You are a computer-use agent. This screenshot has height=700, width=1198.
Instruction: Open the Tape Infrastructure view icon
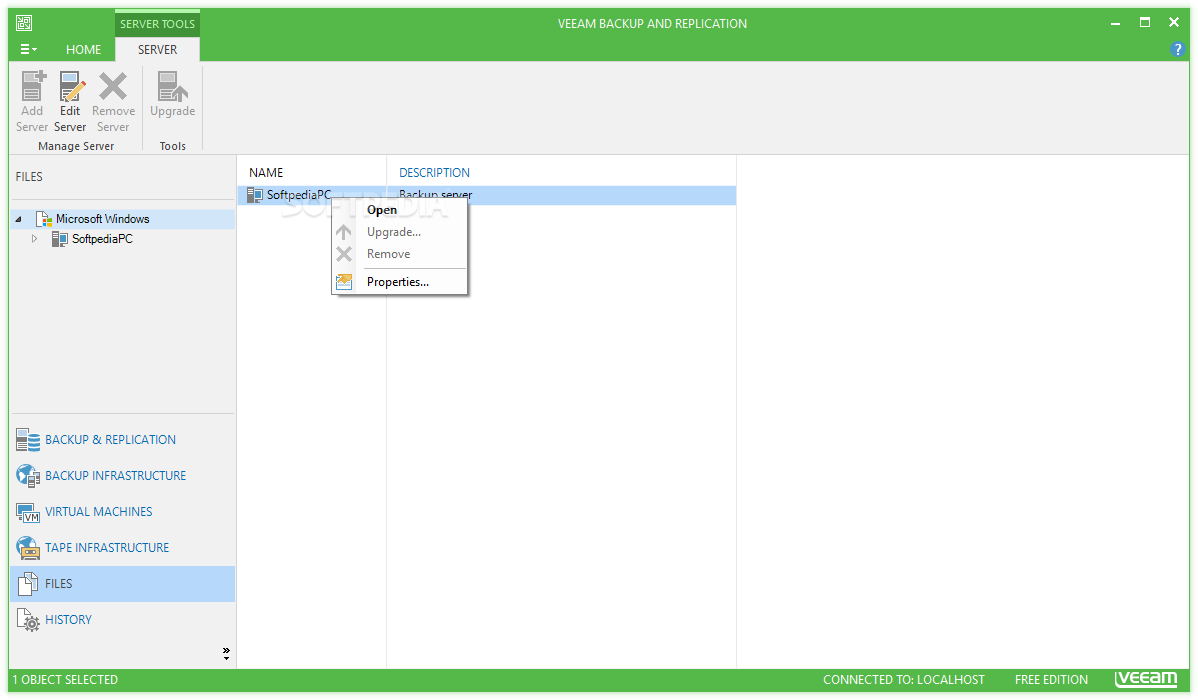point(28,548)
